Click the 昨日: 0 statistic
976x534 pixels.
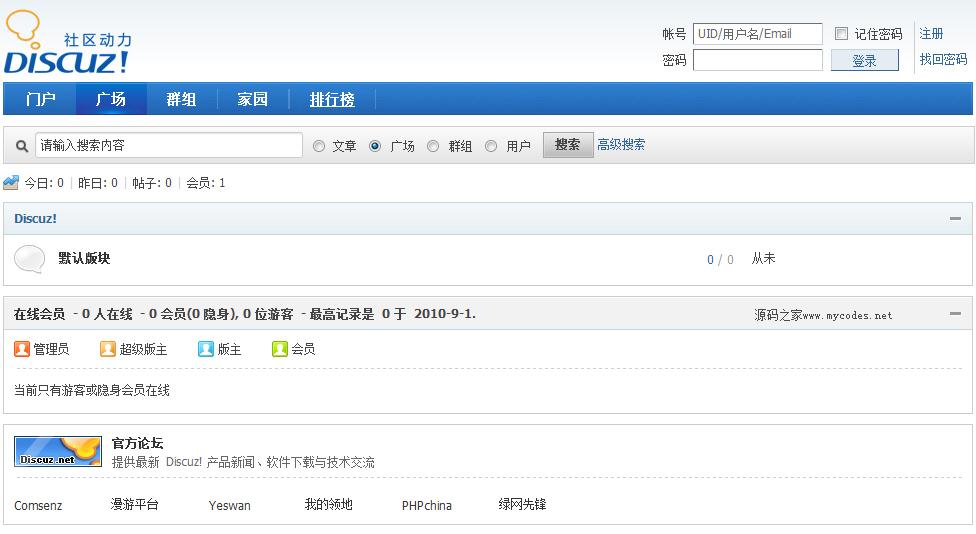pos(98,183)
